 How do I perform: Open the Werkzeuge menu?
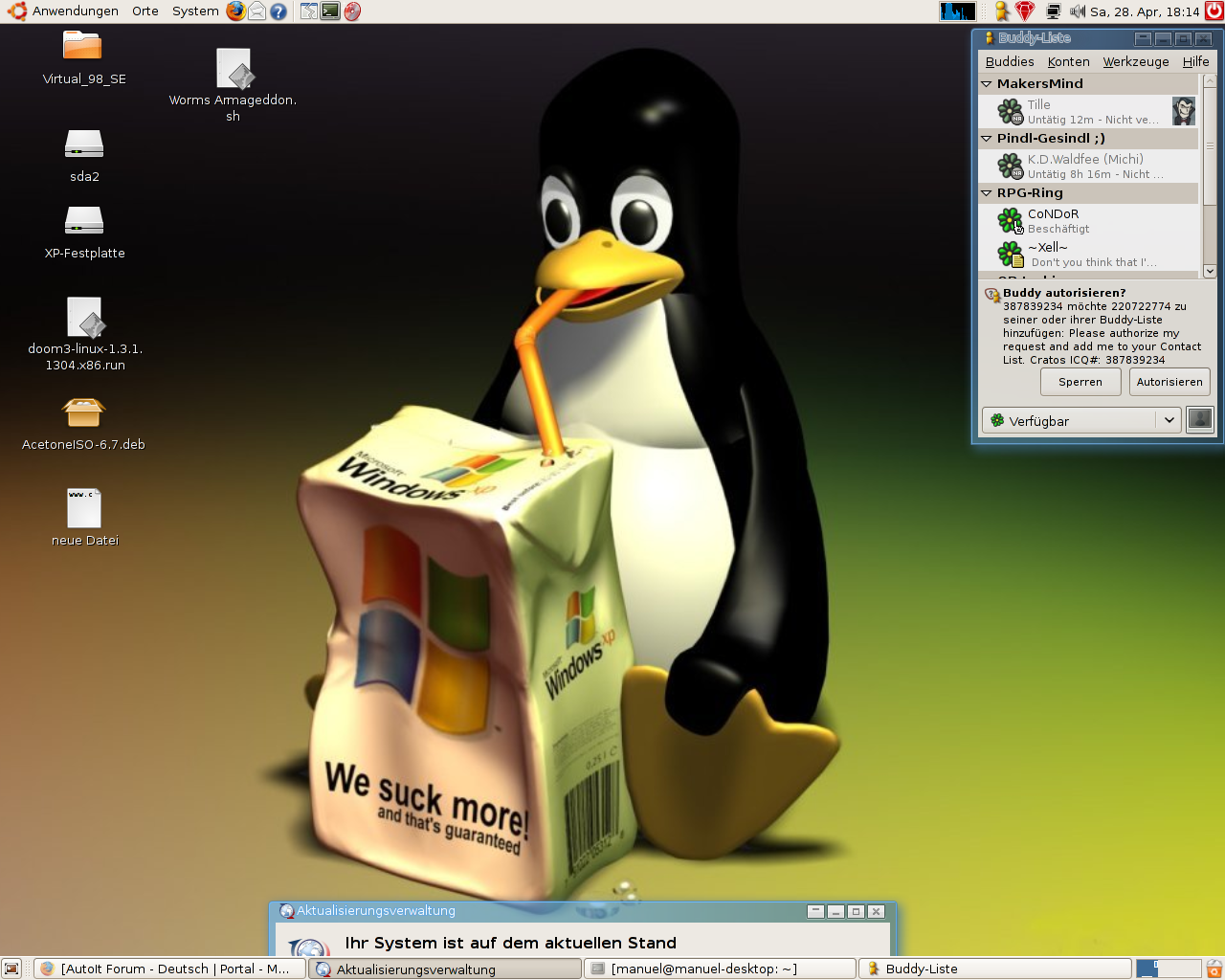point(1135,61)
